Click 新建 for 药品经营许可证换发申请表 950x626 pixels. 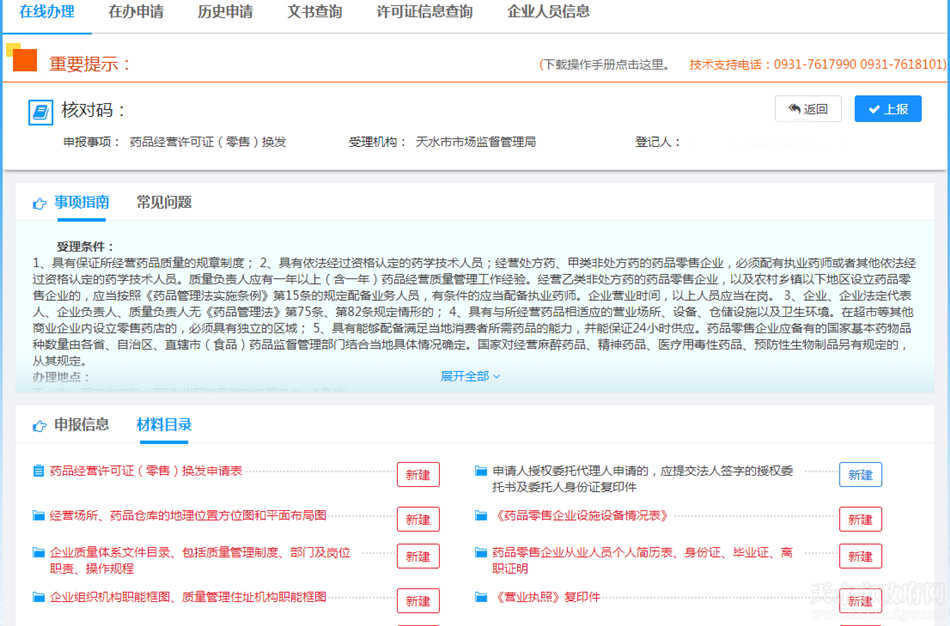(x=418, y=475)
